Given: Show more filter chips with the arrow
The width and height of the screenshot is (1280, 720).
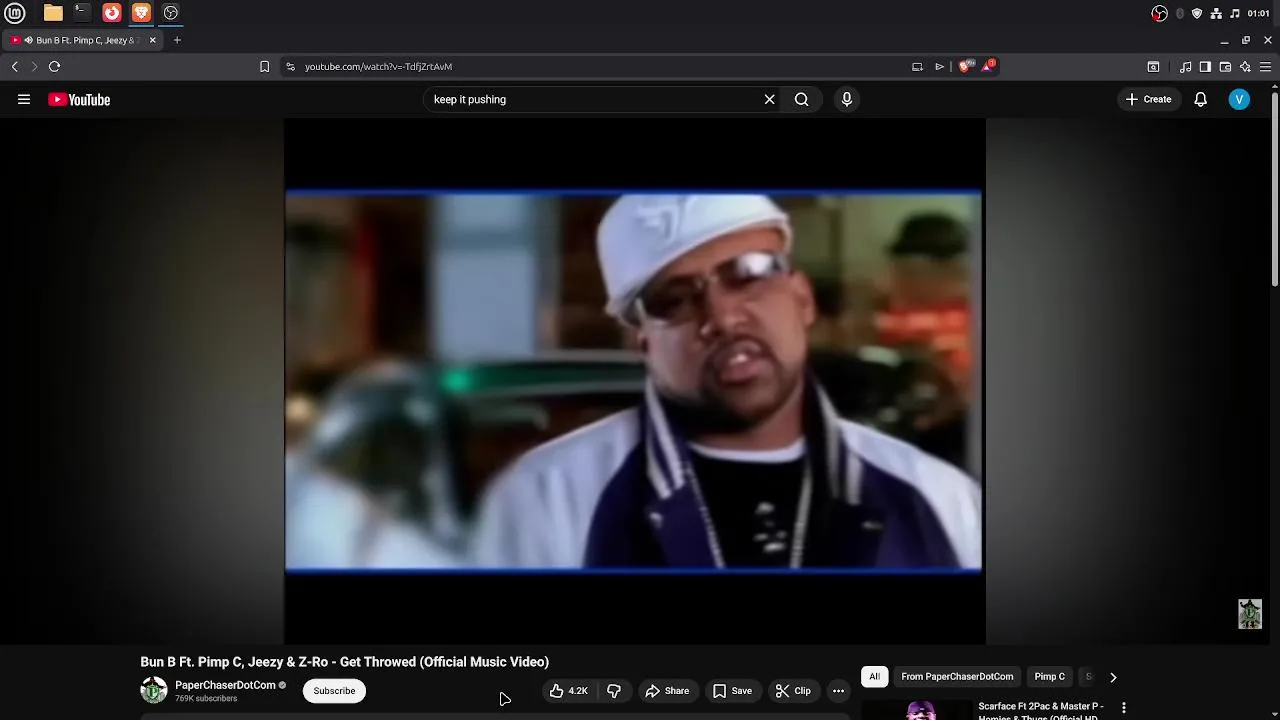Looking at the screenshot, I should (x=1113, y=677).
